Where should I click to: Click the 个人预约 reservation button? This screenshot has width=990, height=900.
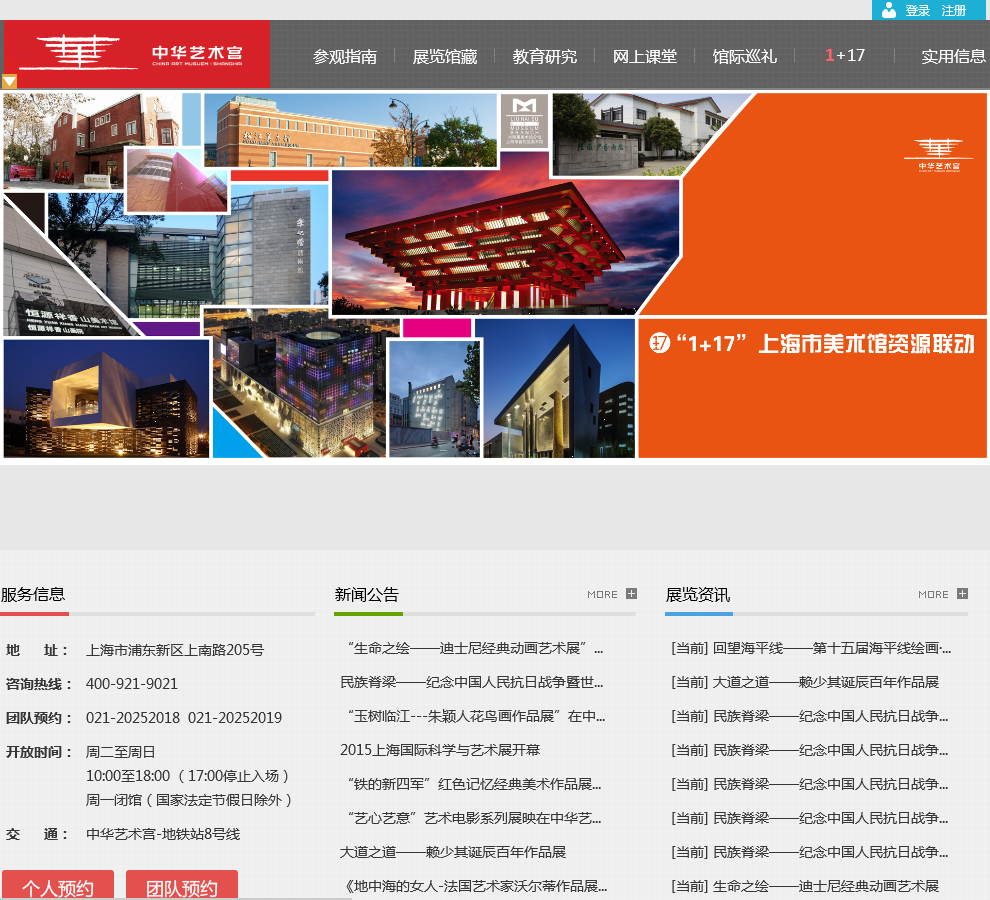coord(57,885)
